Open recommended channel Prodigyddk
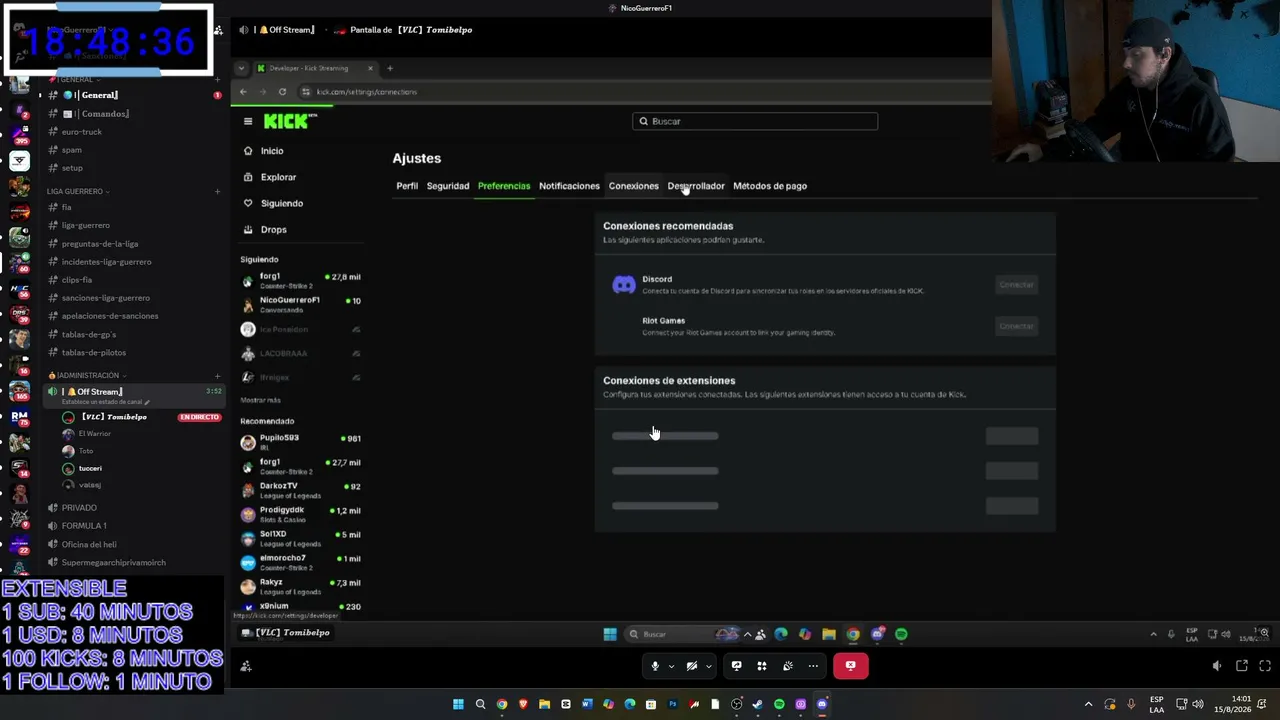 coord(300,514)
